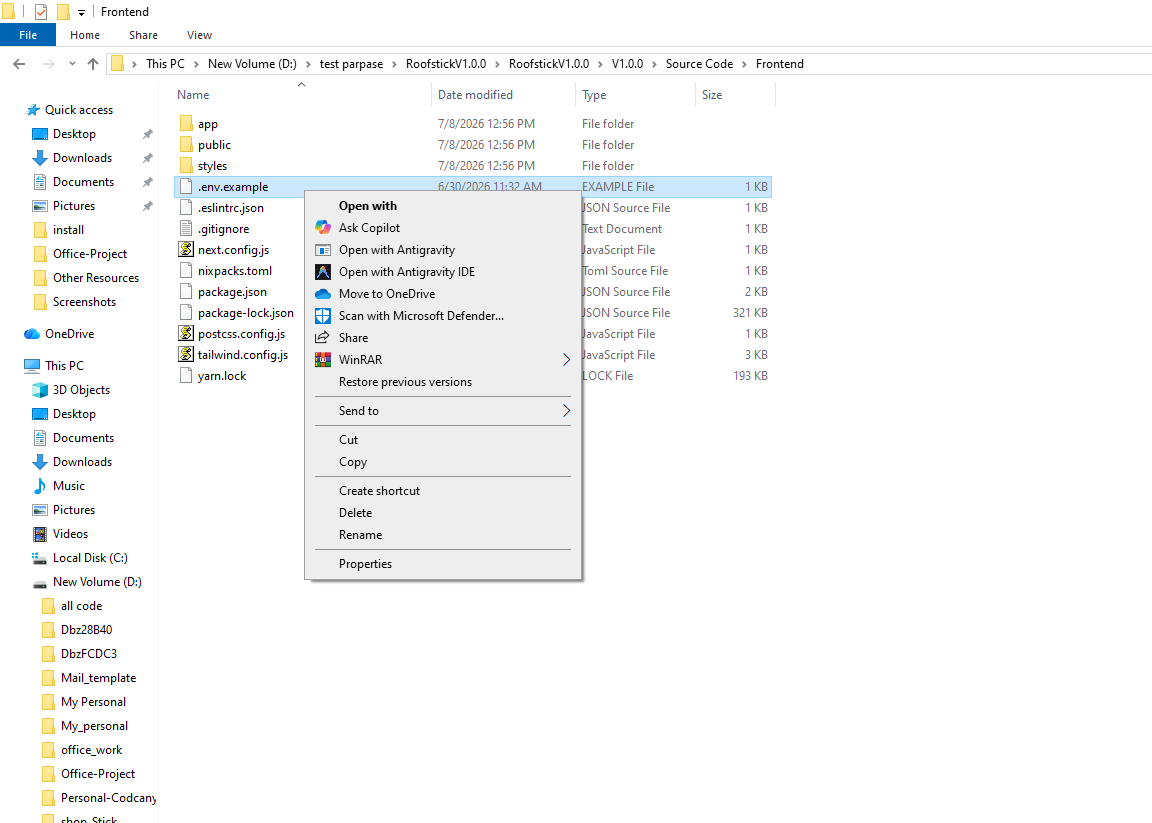Choose Delete from the context menu

tap(356, 513)
